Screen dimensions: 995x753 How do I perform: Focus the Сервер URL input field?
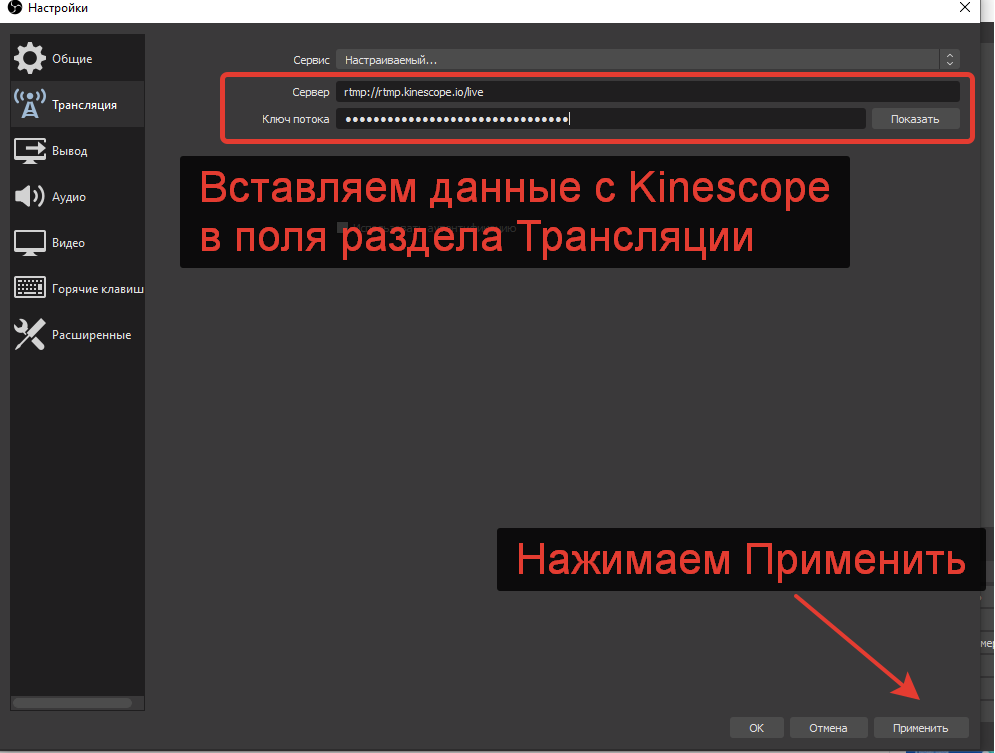647,92
